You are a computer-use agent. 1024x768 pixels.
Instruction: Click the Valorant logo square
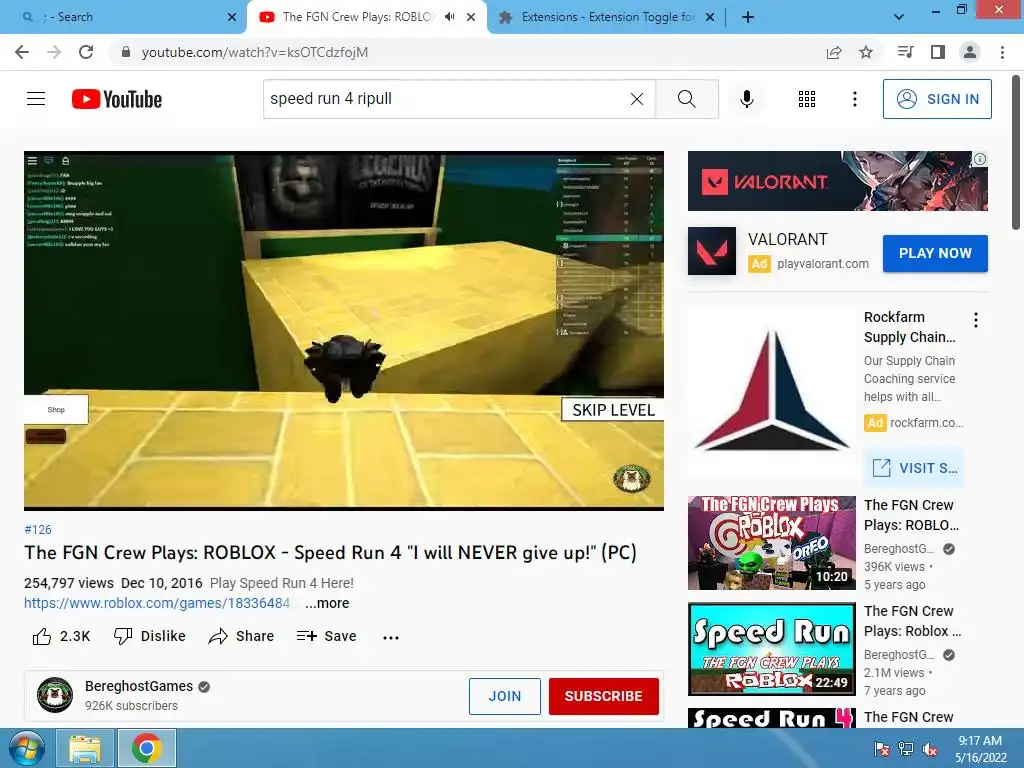coord(712,251)
